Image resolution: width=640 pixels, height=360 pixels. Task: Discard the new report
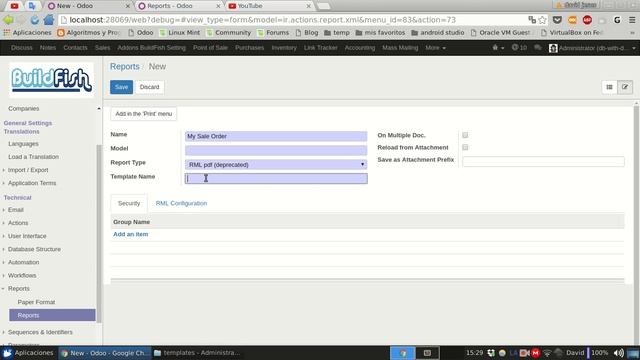pyautogui.click(x=149, y=87)
